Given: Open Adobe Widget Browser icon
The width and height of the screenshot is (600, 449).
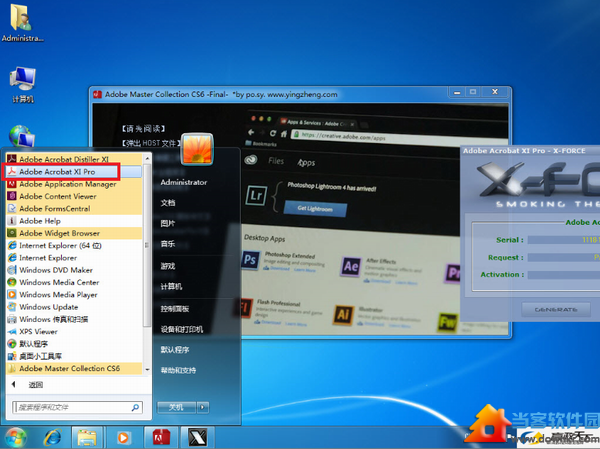Looking at the screenshot, I should 12,233.
